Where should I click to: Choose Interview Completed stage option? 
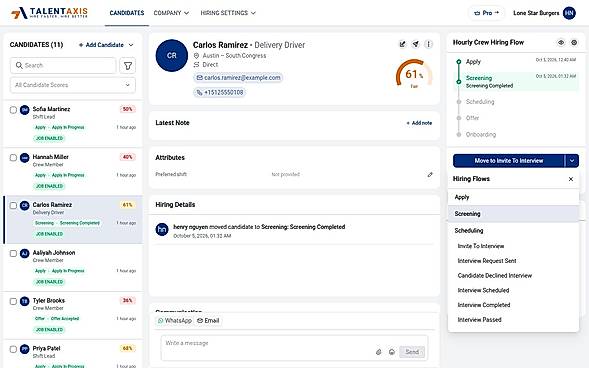pos(484,305)
